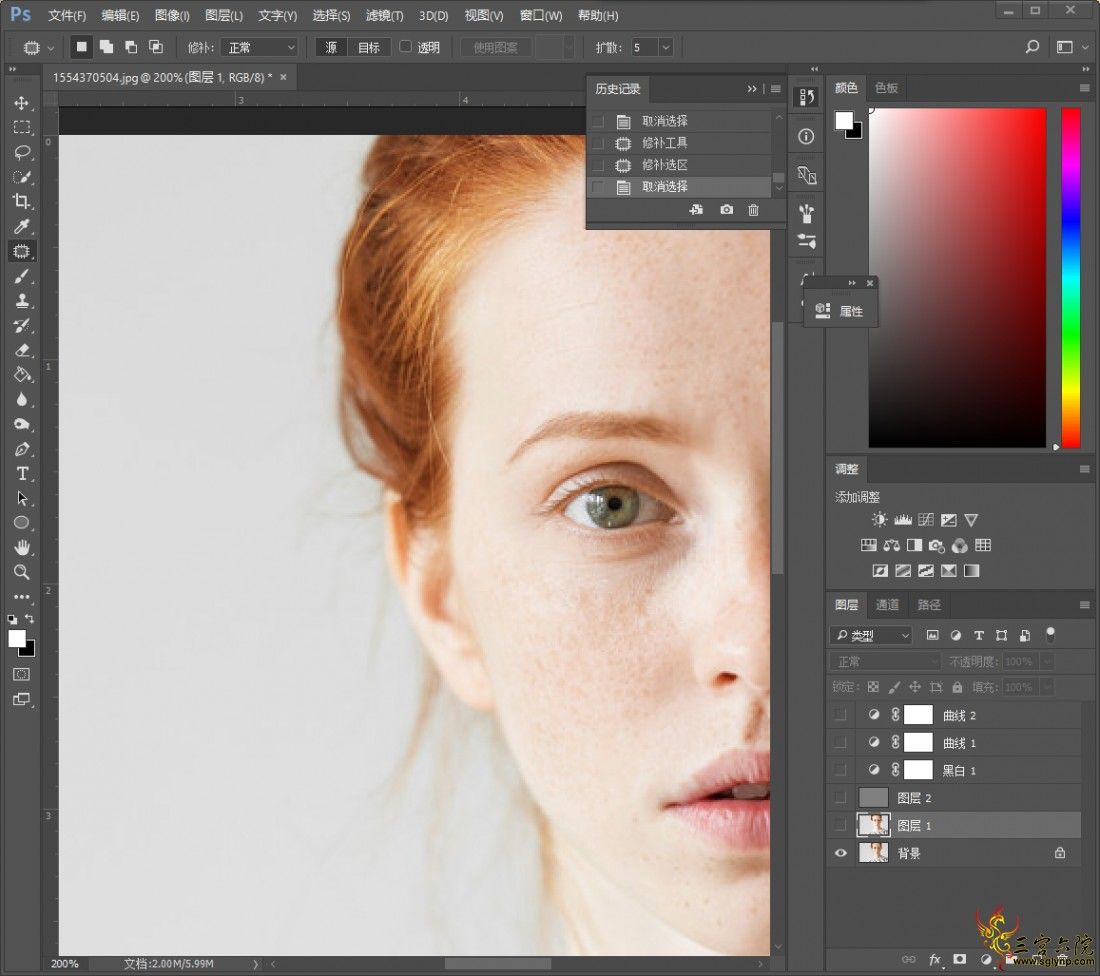The image size is (1100, 976).
Task: Swap foreground and background colors
Action: [29, 618]
